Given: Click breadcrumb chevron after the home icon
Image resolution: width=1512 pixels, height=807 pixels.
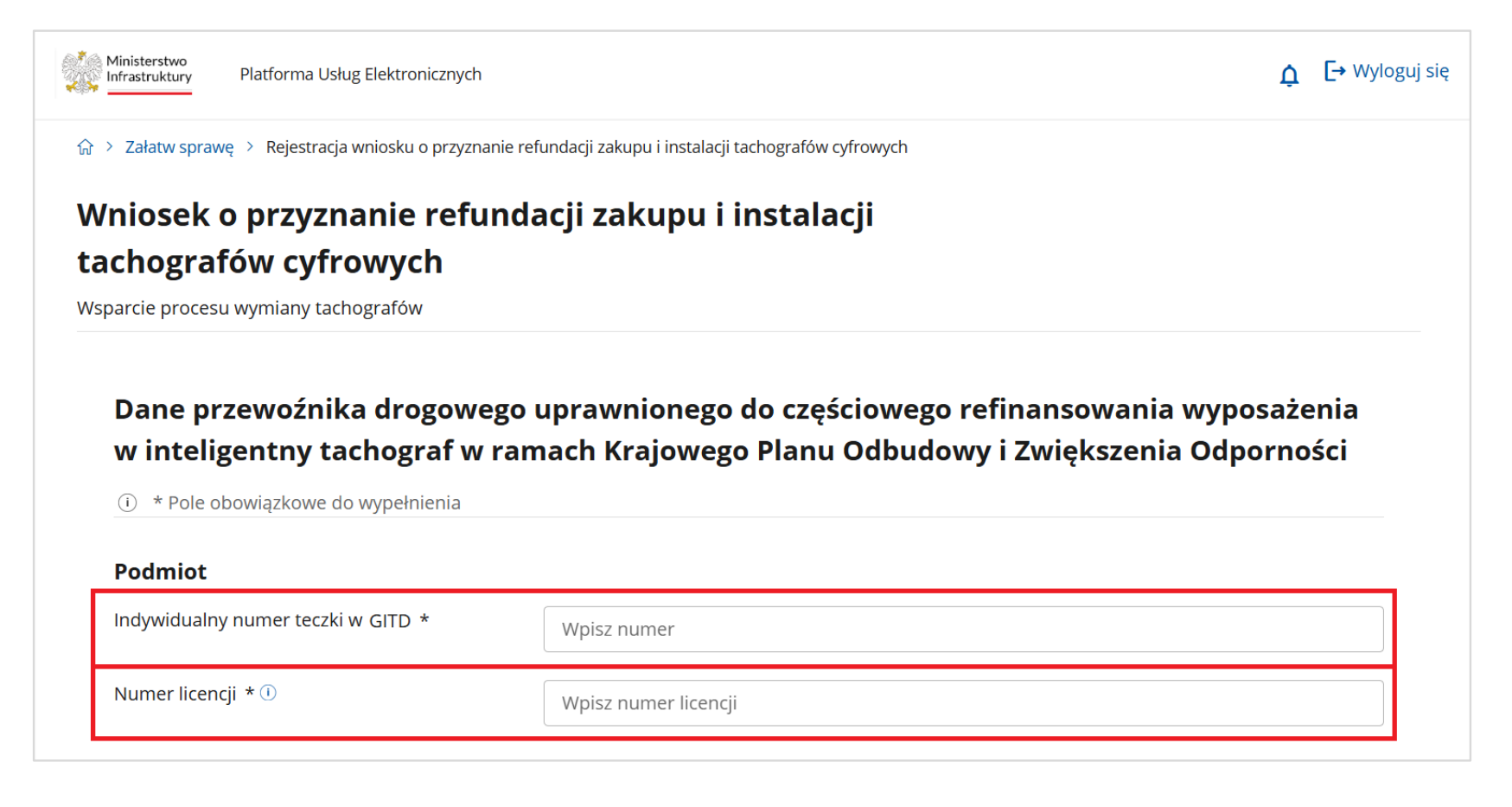Looking at the screenshot, I should [110, 147].
